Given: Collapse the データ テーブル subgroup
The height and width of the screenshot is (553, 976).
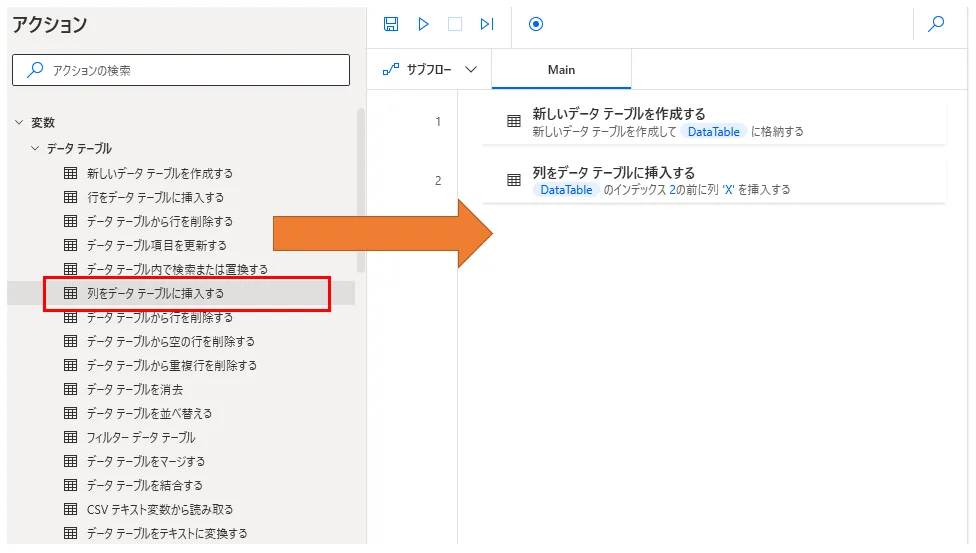Looking at the screenshot, I should [35, 148].
